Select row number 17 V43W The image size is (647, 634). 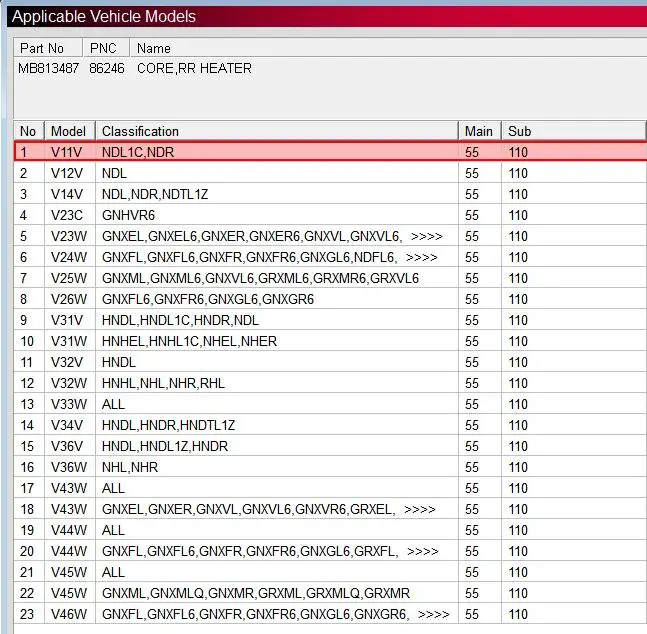click(x=330, y=488)
